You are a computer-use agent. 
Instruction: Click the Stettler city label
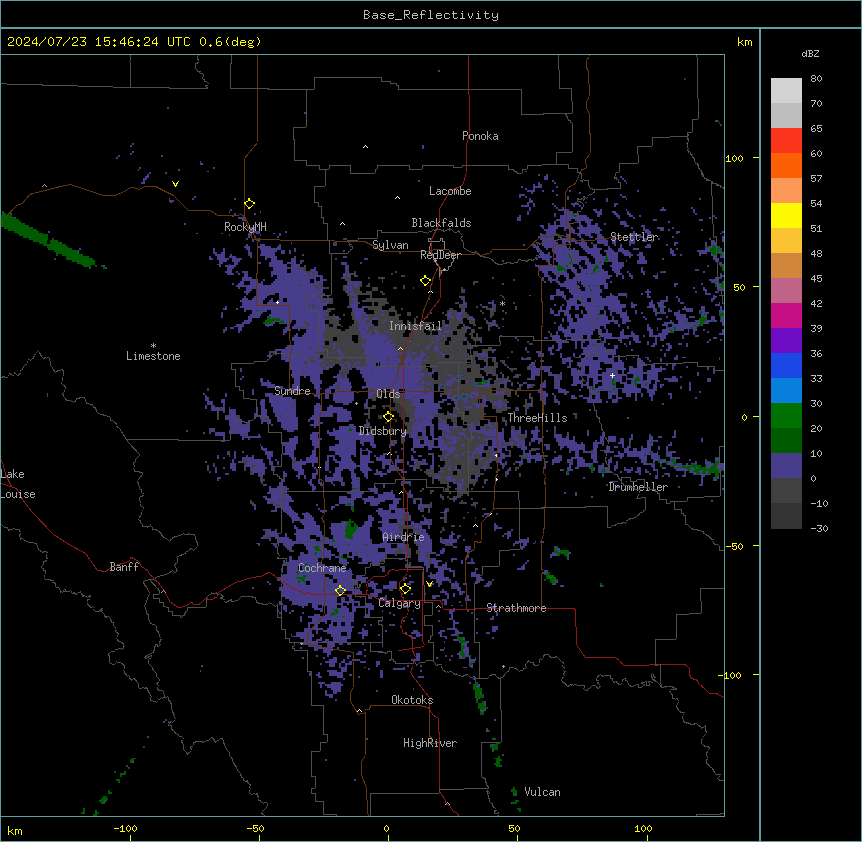click(634, 237)
